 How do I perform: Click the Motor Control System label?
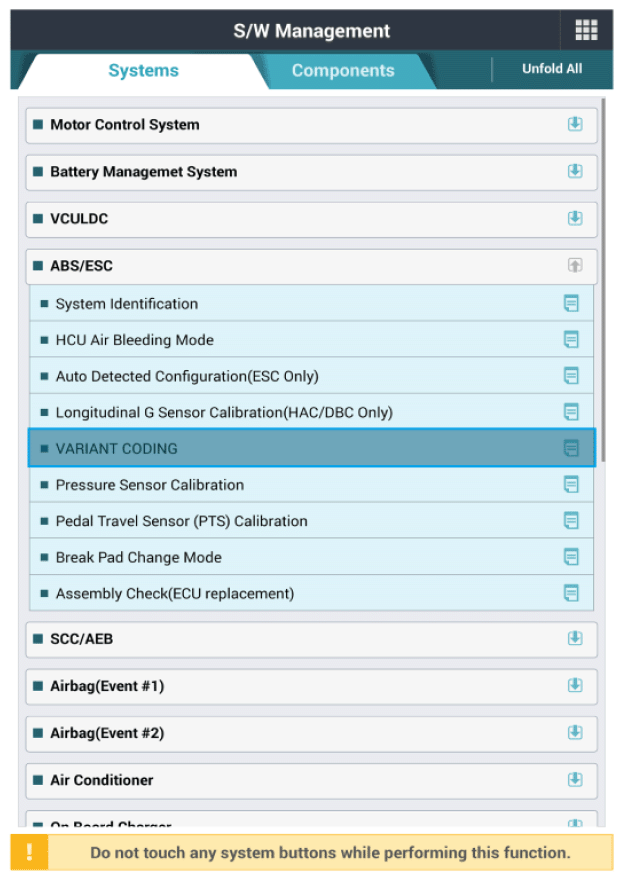(125, 125)
